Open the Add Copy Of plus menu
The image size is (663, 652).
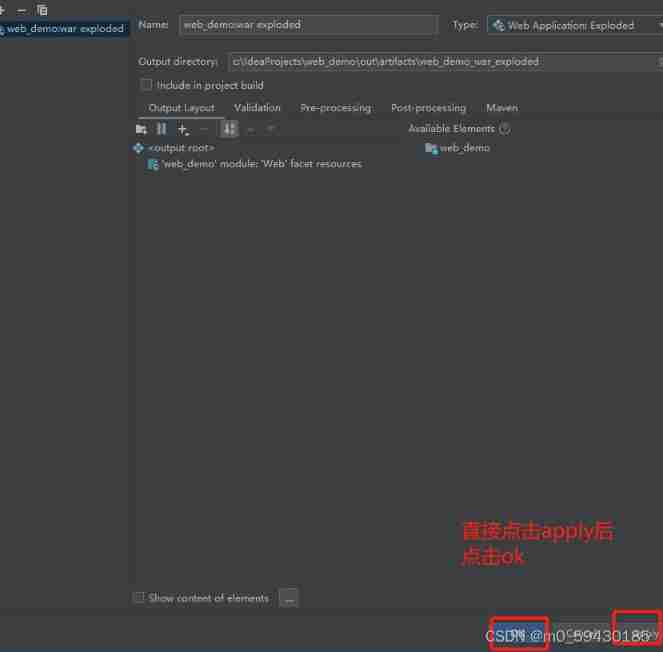[183, 129]
